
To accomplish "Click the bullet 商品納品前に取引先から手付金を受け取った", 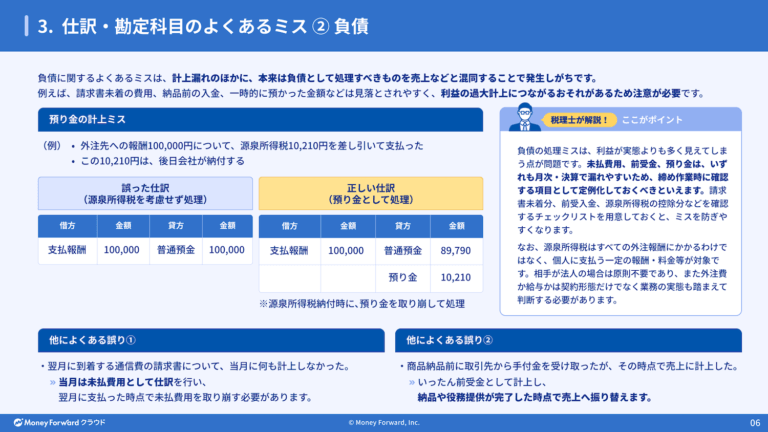I will 569,366.
